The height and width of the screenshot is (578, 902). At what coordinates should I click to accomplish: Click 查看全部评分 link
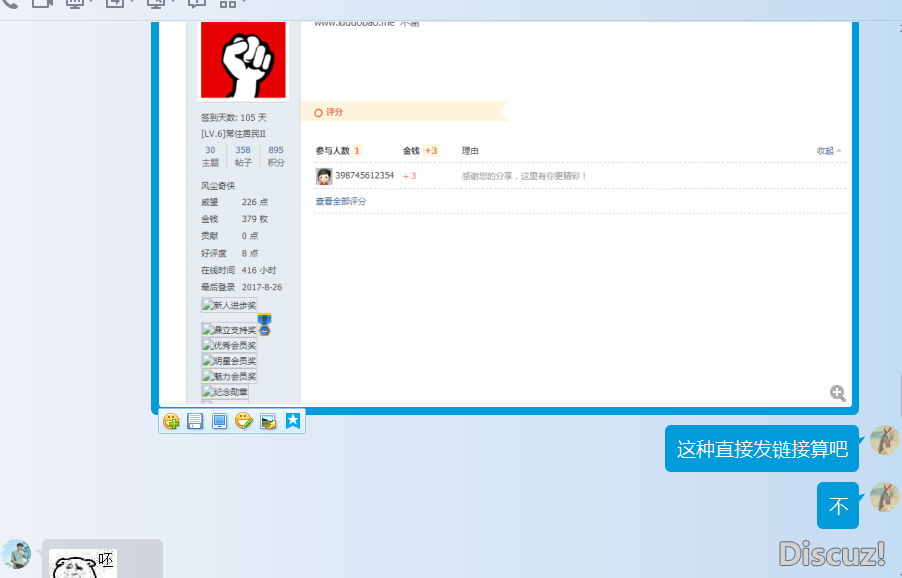pyautogui.click(x=341, y=201)
